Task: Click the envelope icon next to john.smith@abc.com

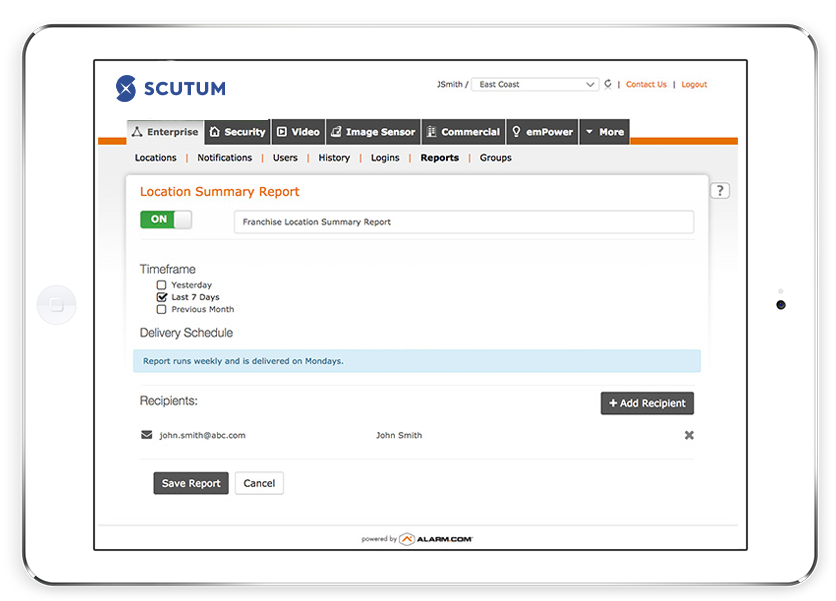Action: pos(147,435)
